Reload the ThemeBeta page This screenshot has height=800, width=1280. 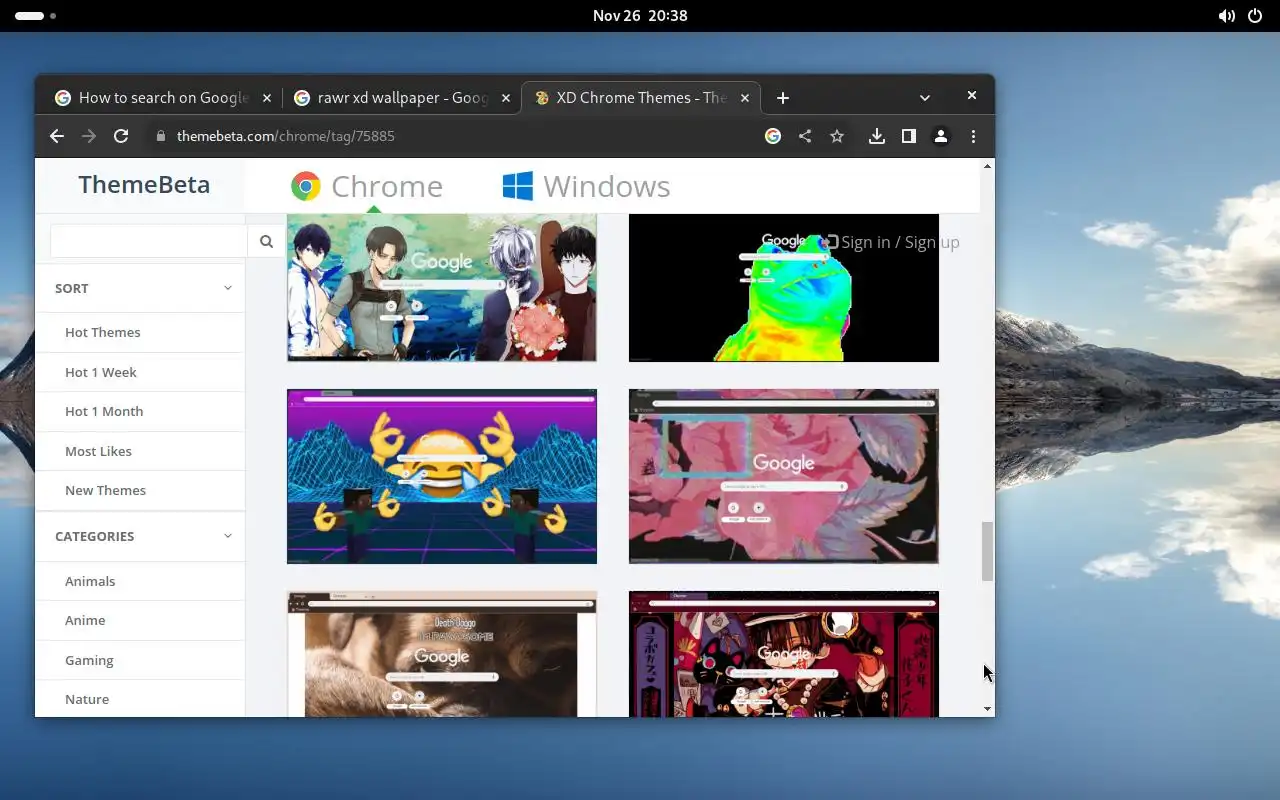[x=121, y=136]
